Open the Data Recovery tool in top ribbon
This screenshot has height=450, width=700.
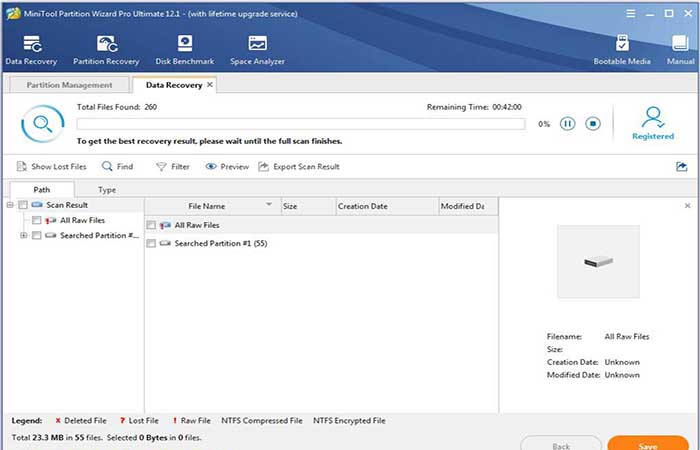(x=31, y=50)
